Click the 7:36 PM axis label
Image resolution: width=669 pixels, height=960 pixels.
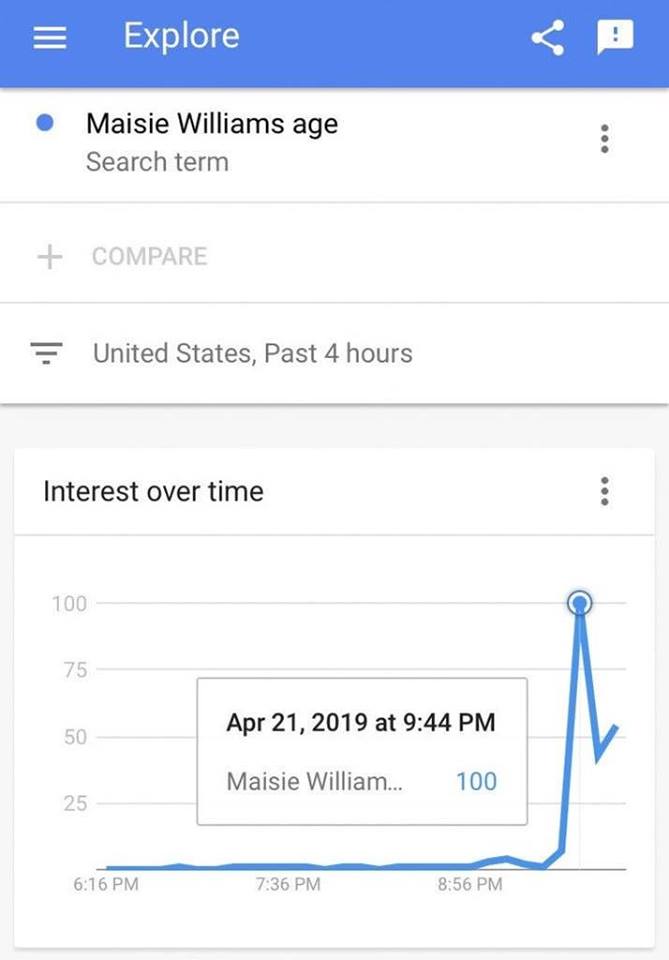[x=288, y=884]
